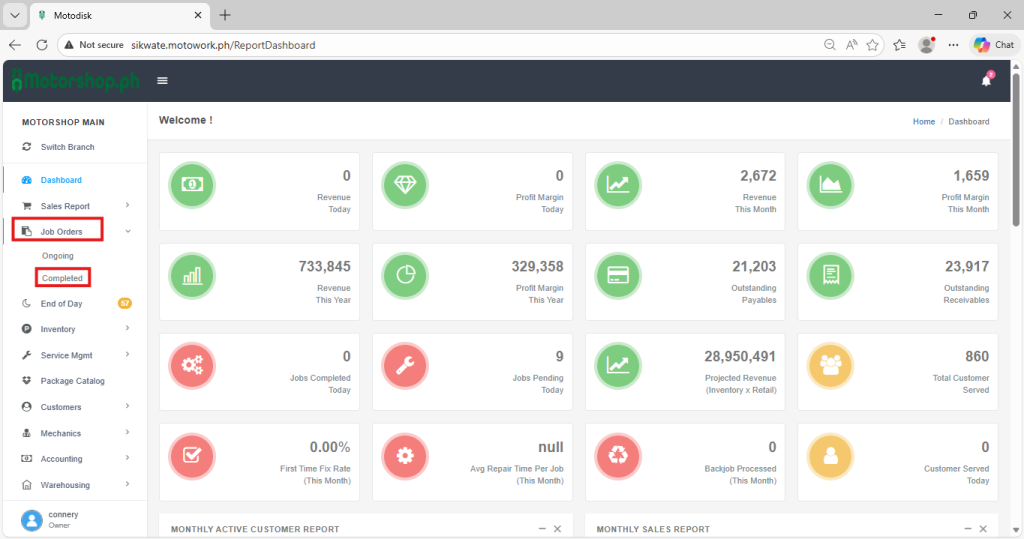Open End of Day page
The width and height of the screenshot is (1024, 539).
pyautogui.click(x=61, y=303)
